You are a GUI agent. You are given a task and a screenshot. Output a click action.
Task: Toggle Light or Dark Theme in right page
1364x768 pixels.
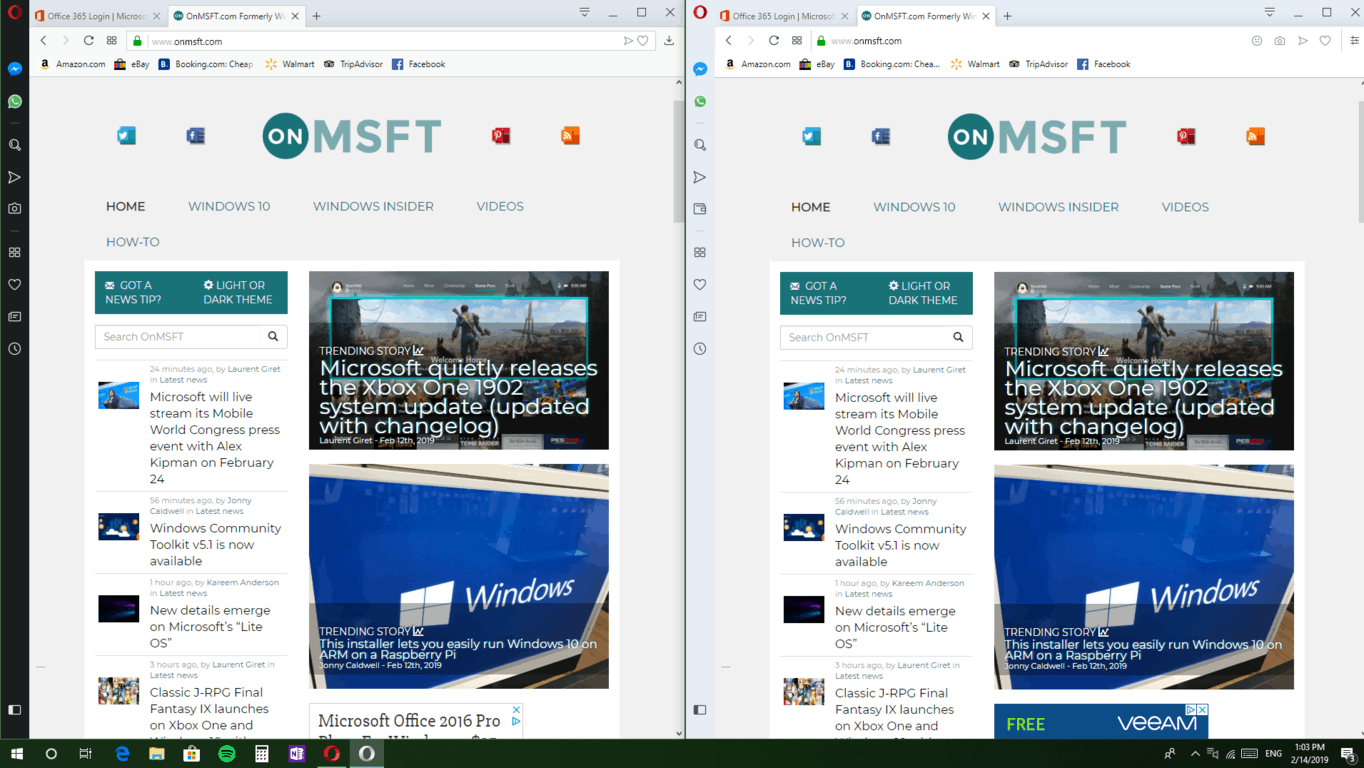coord(923,293)
